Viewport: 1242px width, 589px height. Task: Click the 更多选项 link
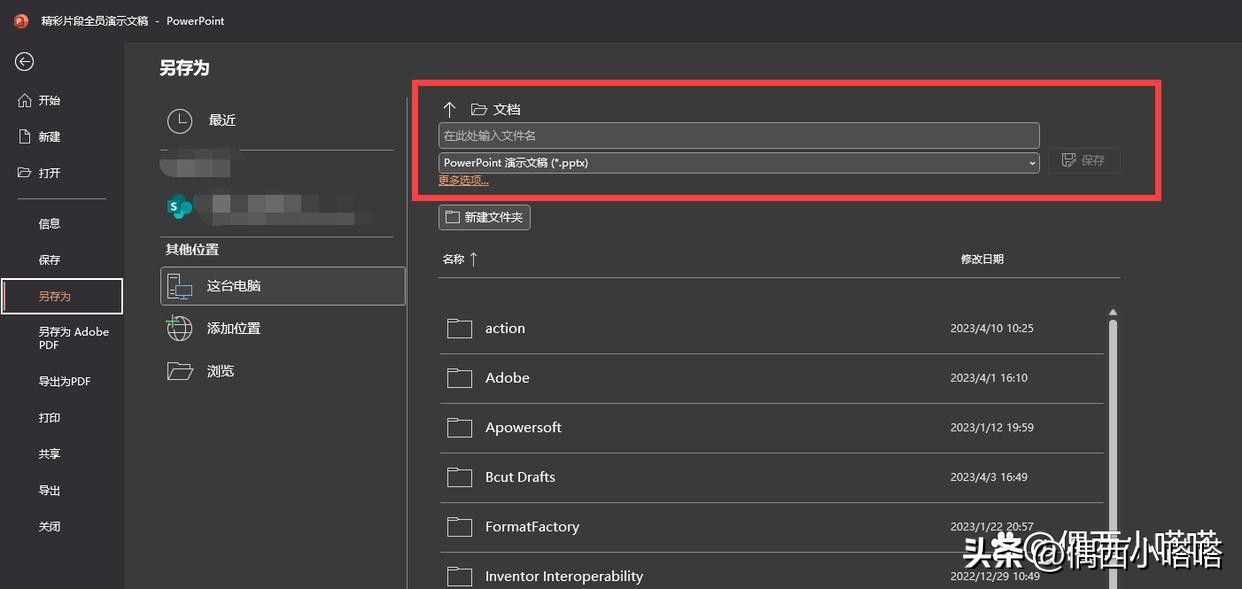(x=463, y=181)
